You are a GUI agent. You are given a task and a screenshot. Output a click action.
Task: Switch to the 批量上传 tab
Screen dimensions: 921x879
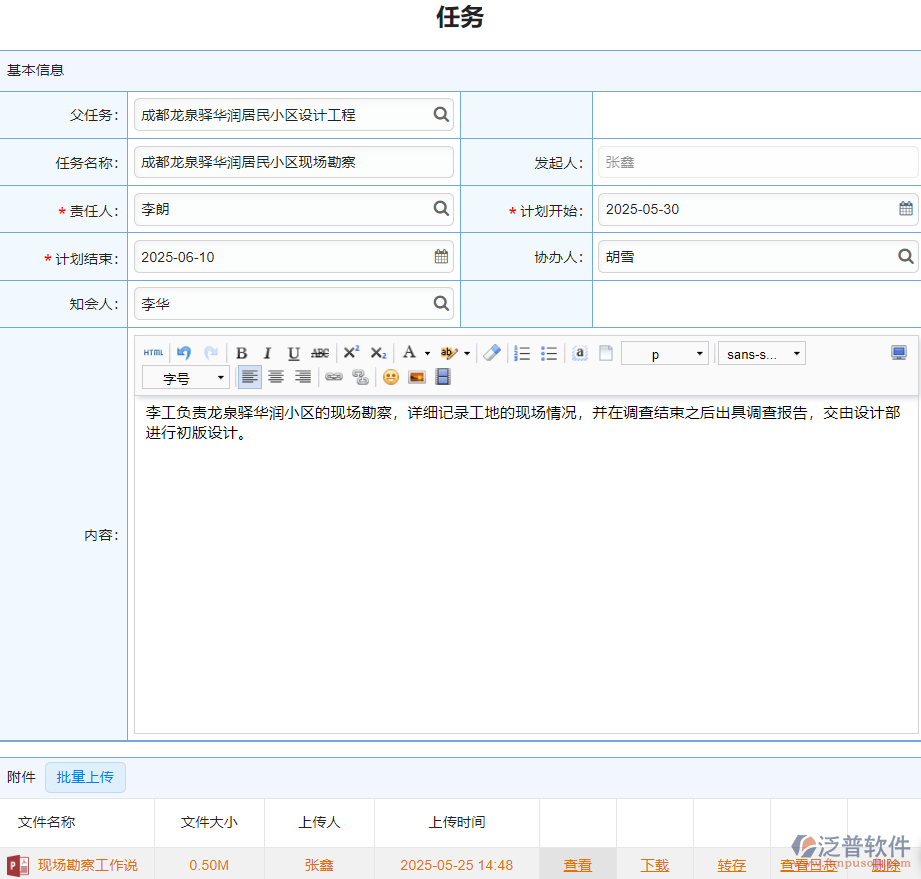[x=85, y=777]
